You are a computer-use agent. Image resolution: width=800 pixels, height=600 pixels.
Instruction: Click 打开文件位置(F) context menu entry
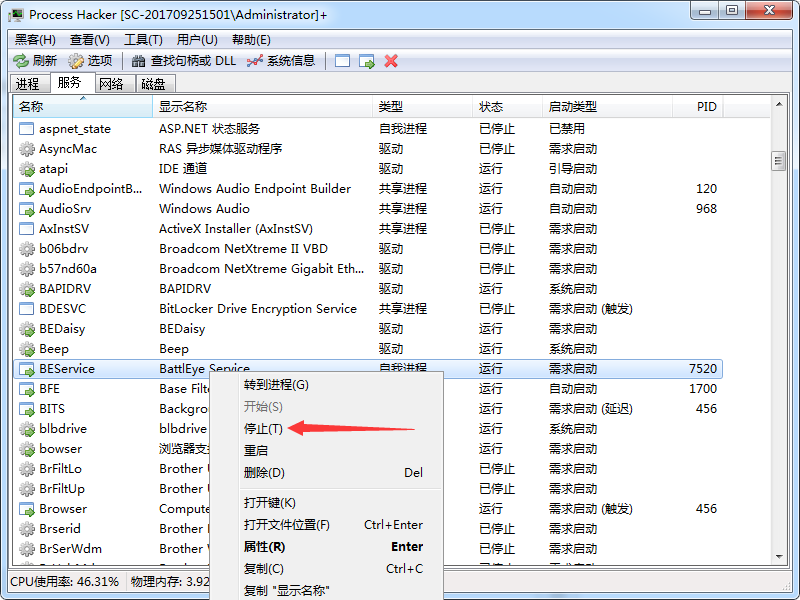click(x=286, y=525)
